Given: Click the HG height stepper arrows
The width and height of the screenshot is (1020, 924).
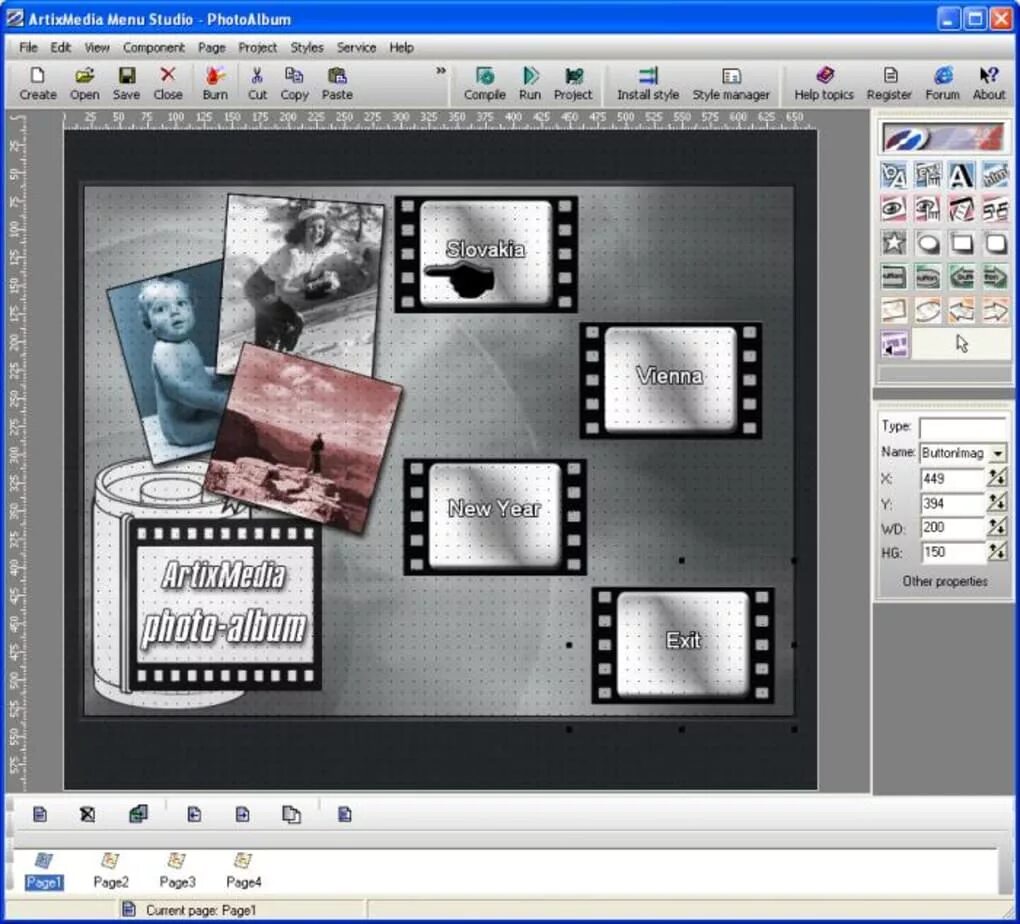Looking at the screenshot, I should pyautogui.click(x=997, y=552).
